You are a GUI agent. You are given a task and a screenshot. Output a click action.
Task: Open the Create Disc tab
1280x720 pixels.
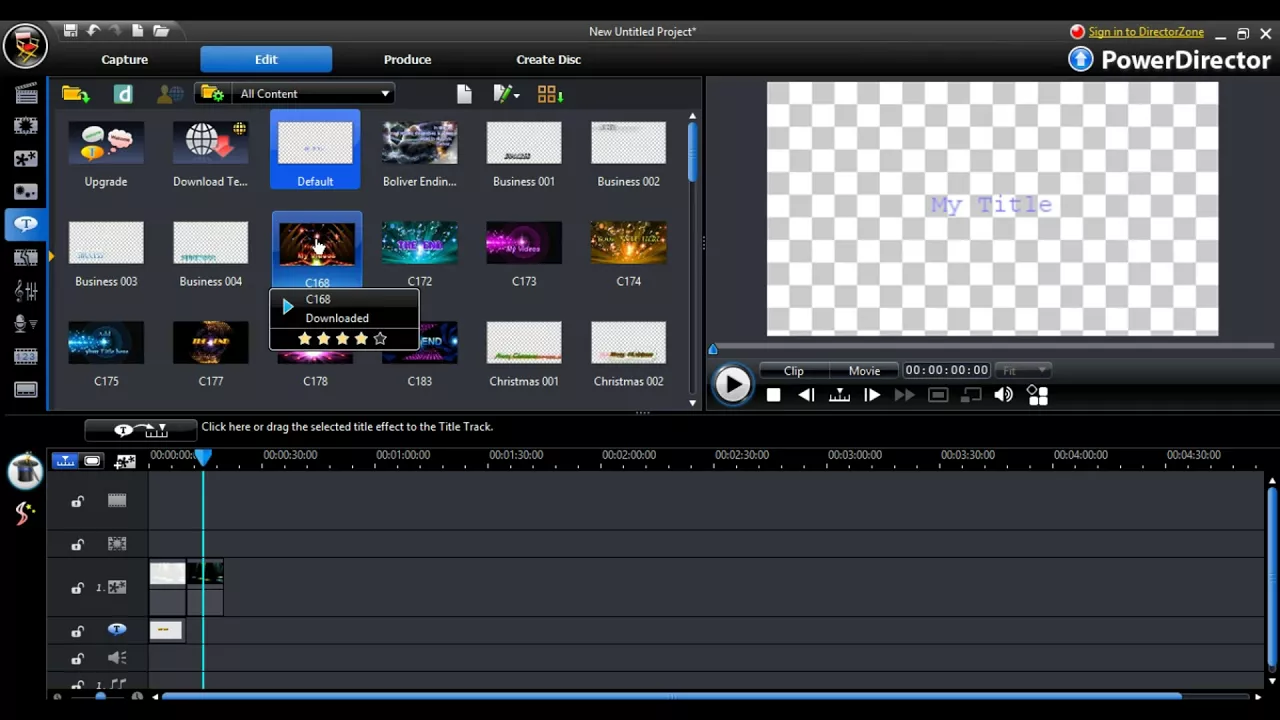point(548,59)
